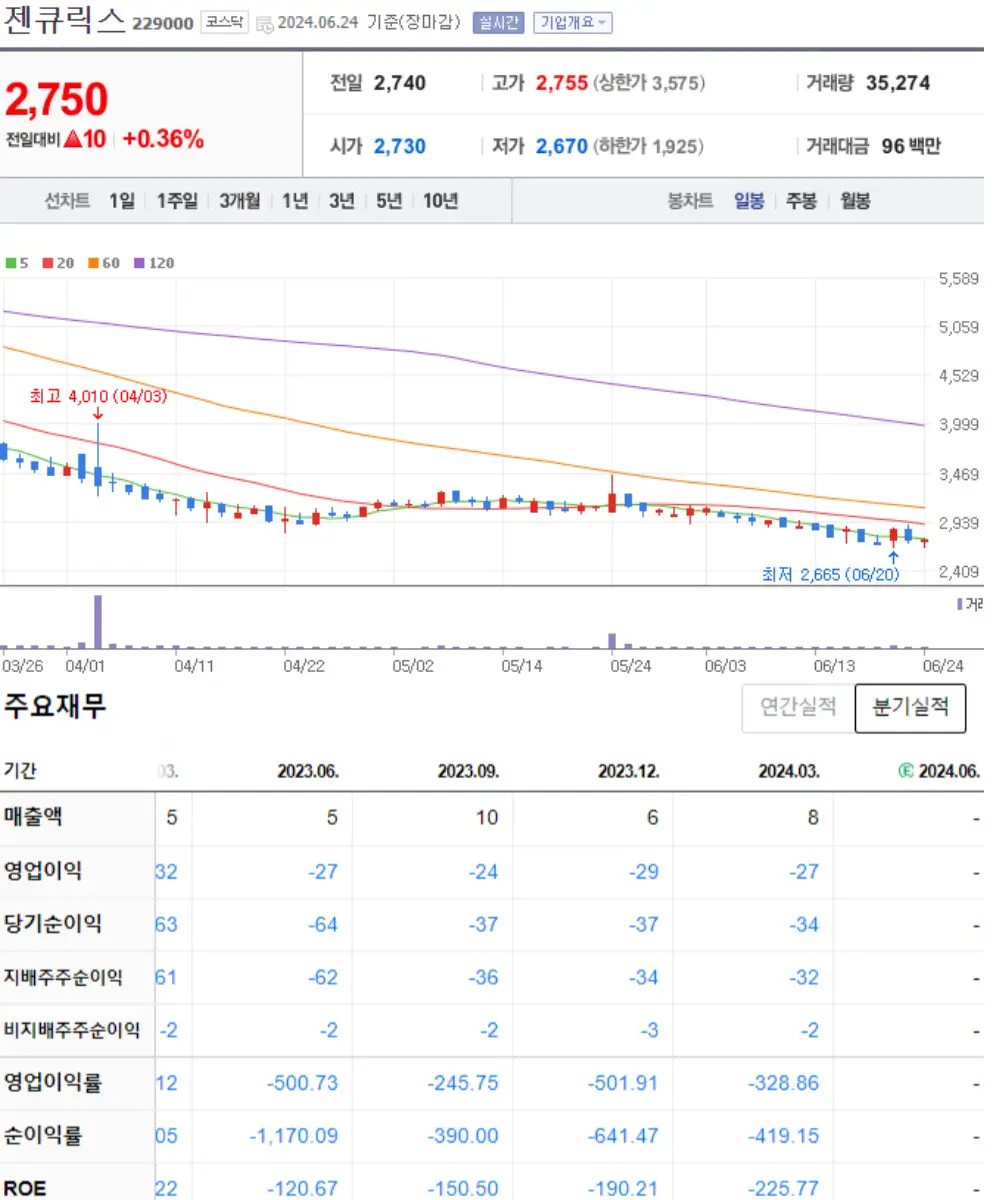Click the volume bar at 05/24

pos(612,641)
